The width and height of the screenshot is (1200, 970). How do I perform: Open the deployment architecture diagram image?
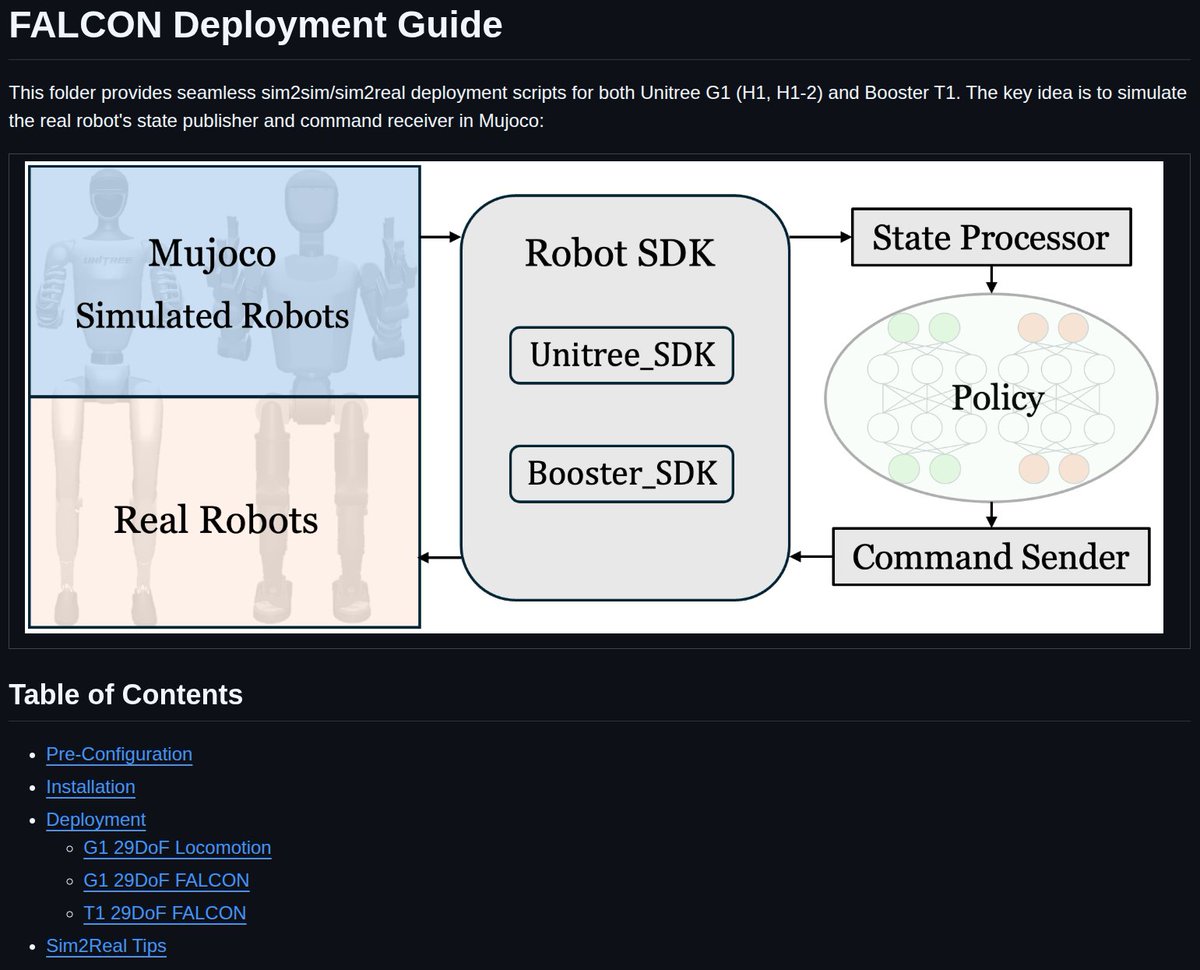click(595, 397)
